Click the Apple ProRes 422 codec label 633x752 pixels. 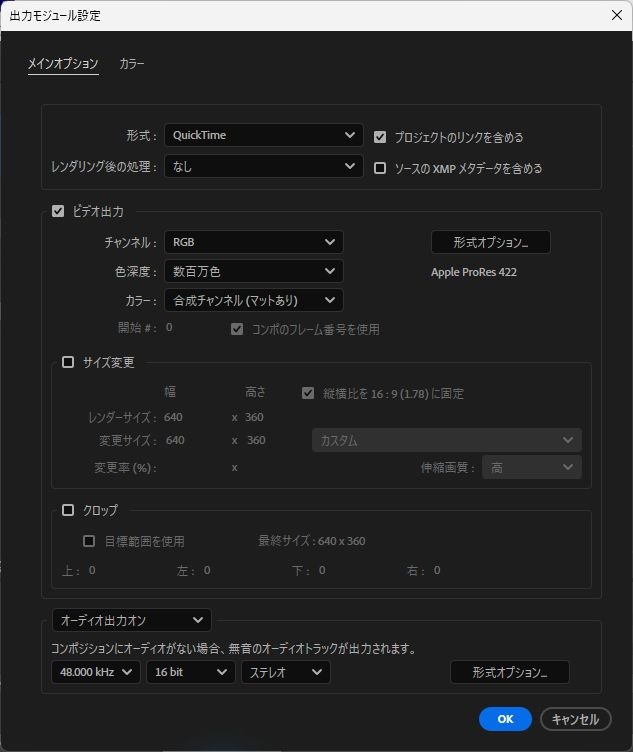point(474,272)
